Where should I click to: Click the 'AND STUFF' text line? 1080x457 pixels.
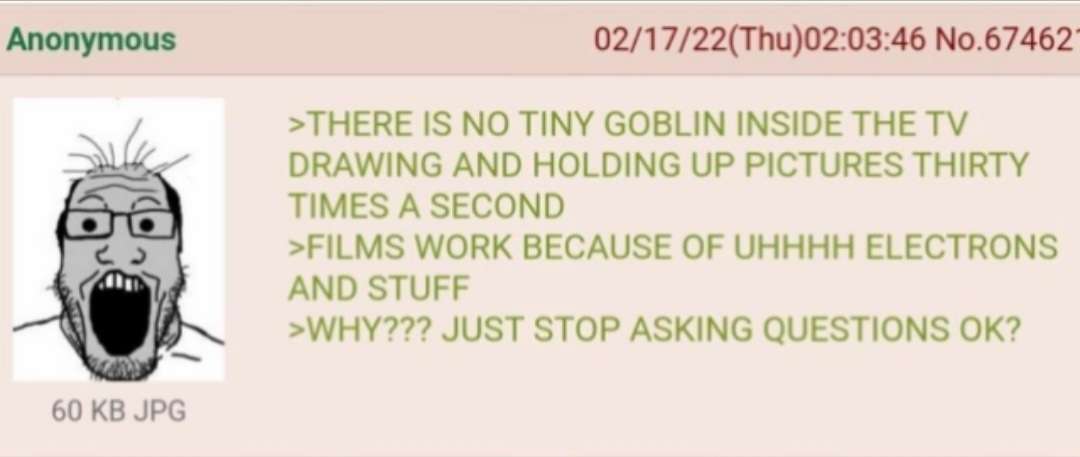378,288
